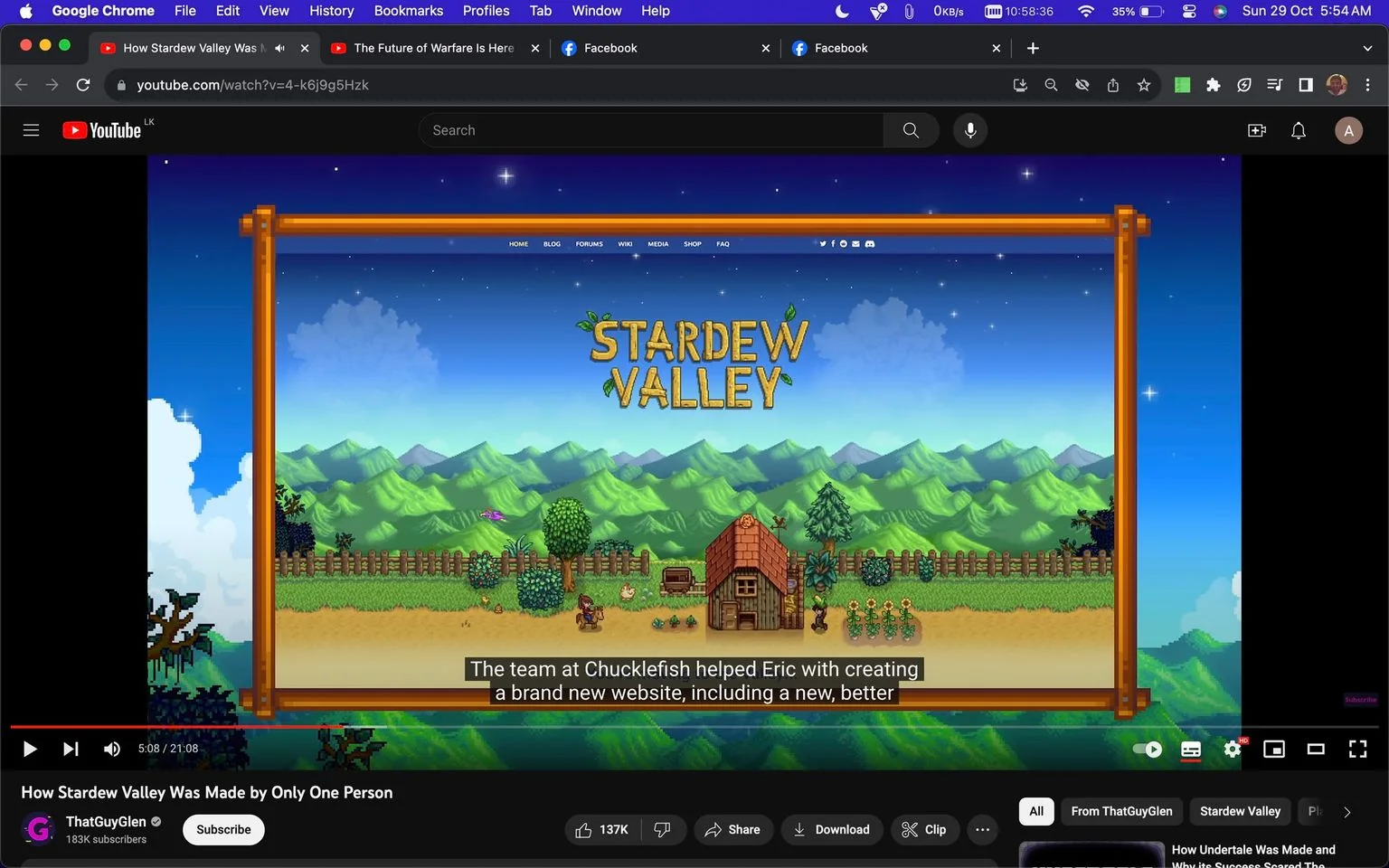Open the Profiles menu

[486, 11]
